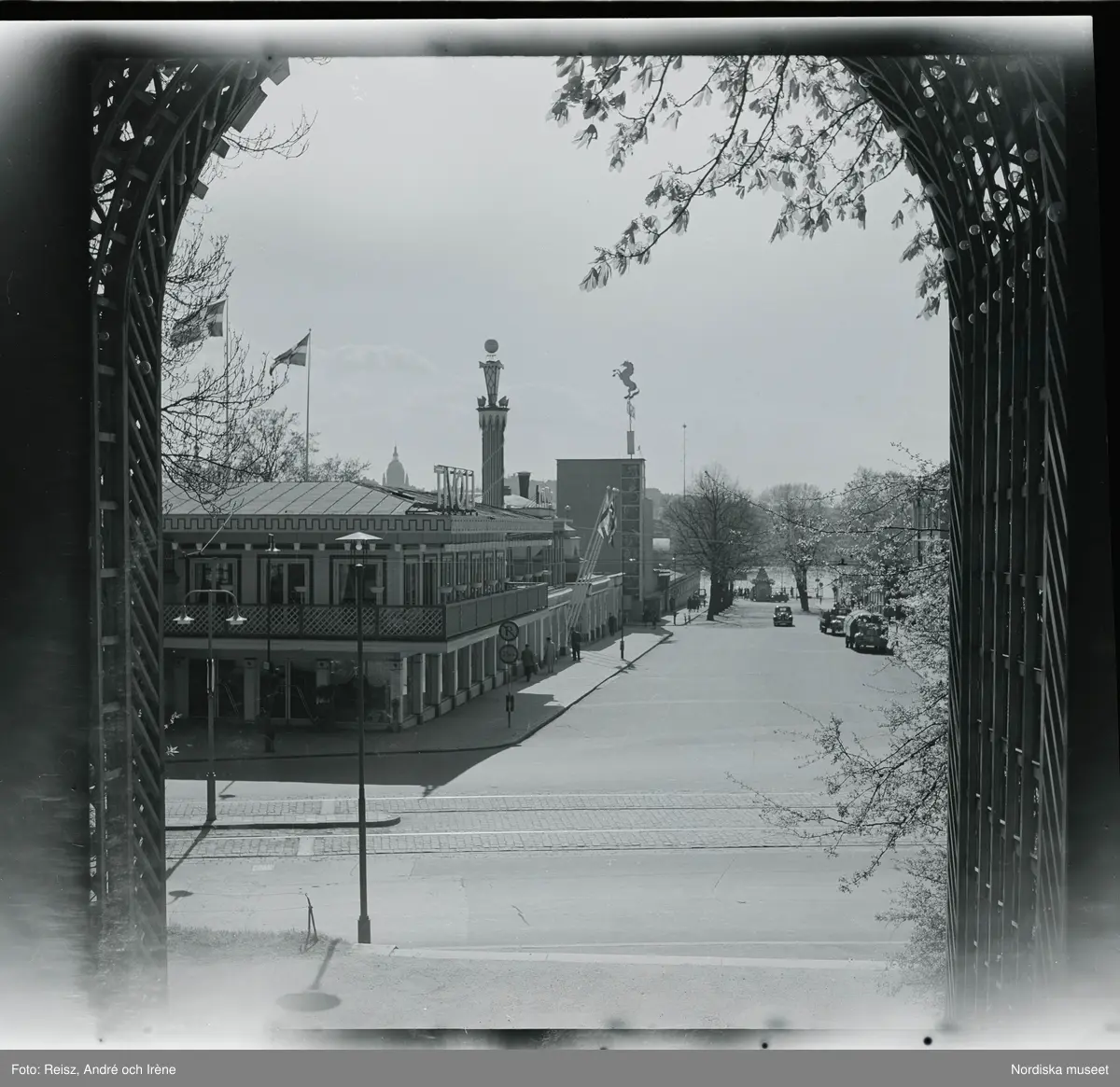This screenshot has width=1120, height=1087.
Task: Select the round traffic sign by the sidewalk
Action: click(509, 633)
